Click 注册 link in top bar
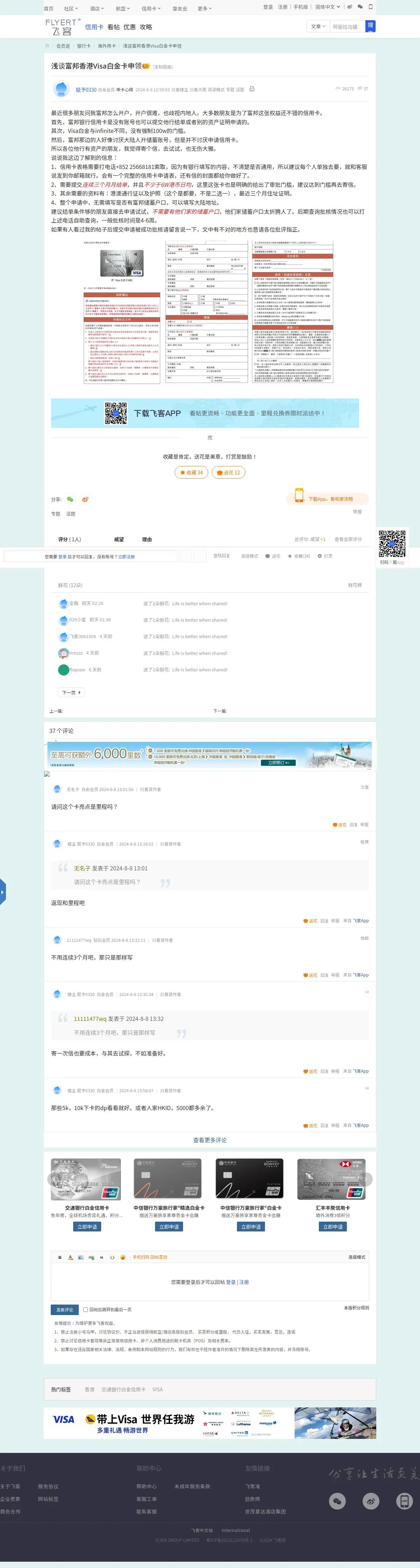The height and width of the screenshot is (1568, 420). coord(282,7)
